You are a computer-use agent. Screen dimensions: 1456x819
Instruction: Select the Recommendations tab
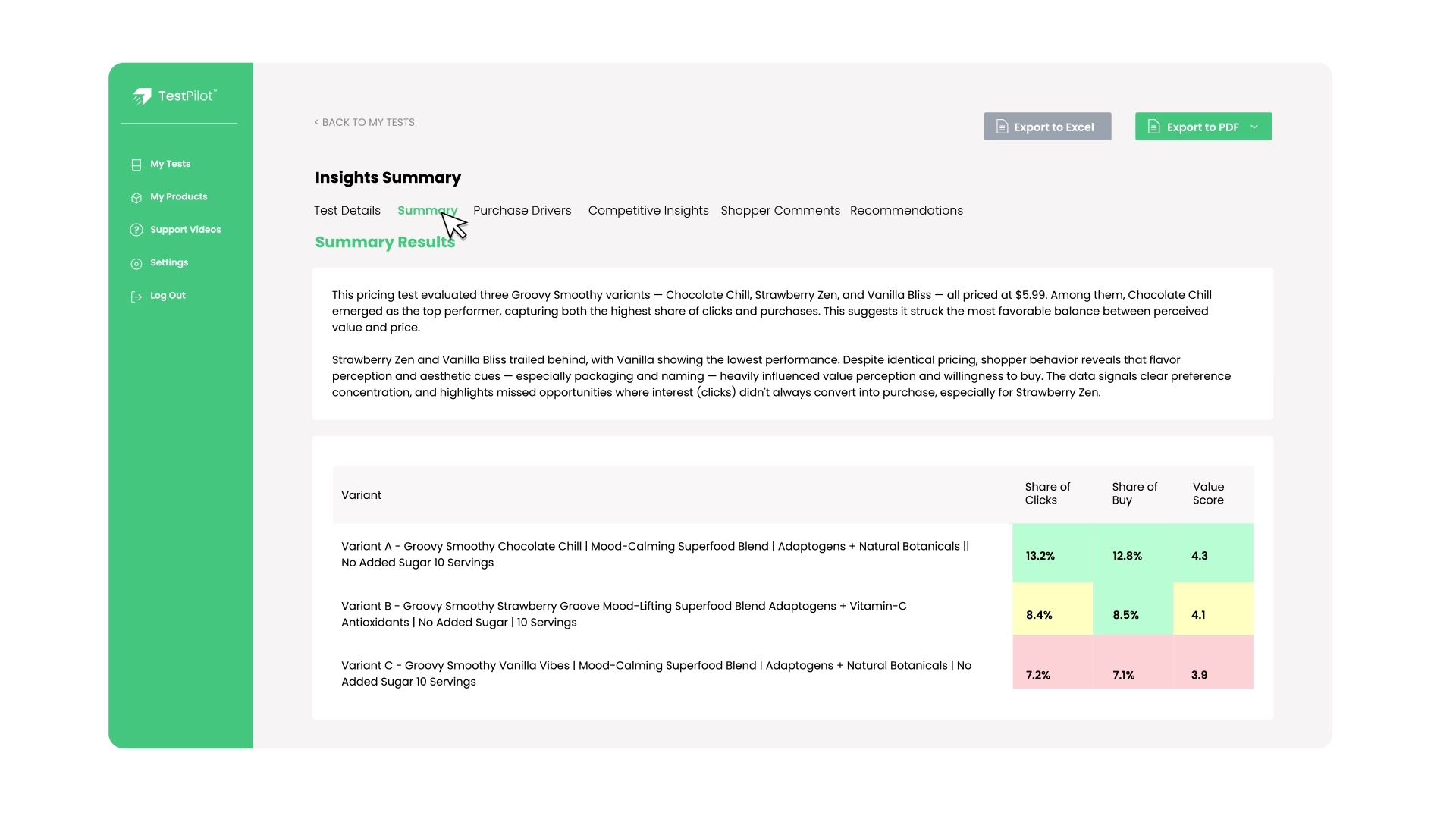tap(906, 211)
